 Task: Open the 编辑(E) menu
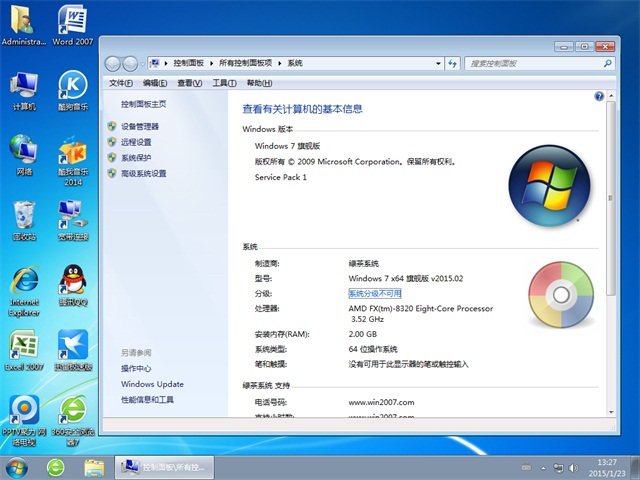click(155, 83)
